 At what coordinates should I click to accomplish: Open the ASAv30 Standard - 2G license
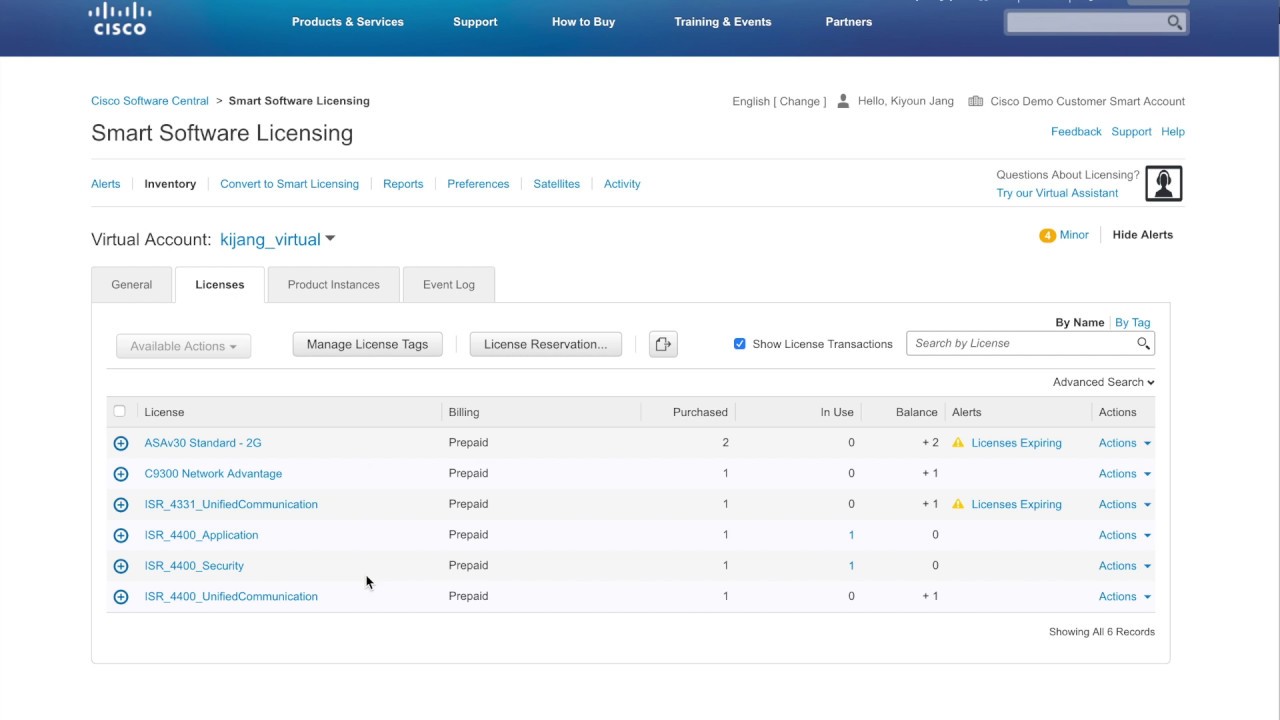pyautogui.click(x=203, y=443)
